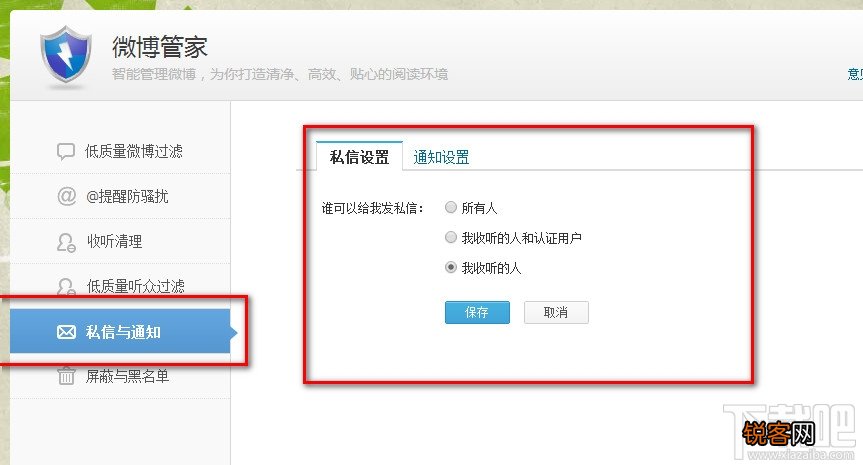Viewport: 863px width, 465px height.
Task: Click the envelope icon beside 私信与通知
Action: point(66,332)
